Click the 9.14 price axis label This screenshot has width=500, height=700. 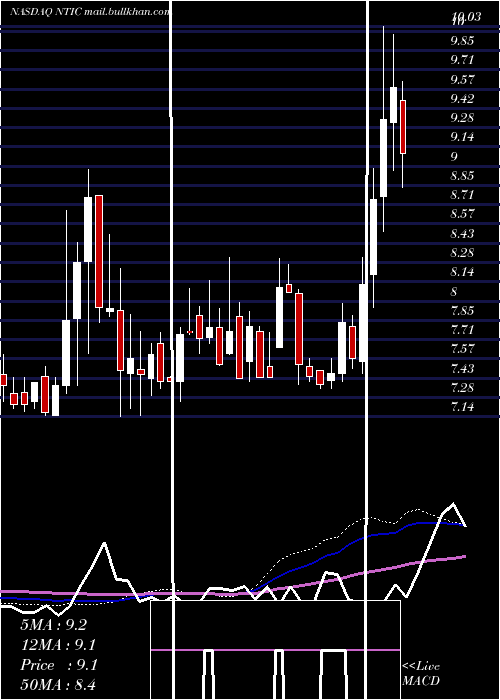pos(462,137)
